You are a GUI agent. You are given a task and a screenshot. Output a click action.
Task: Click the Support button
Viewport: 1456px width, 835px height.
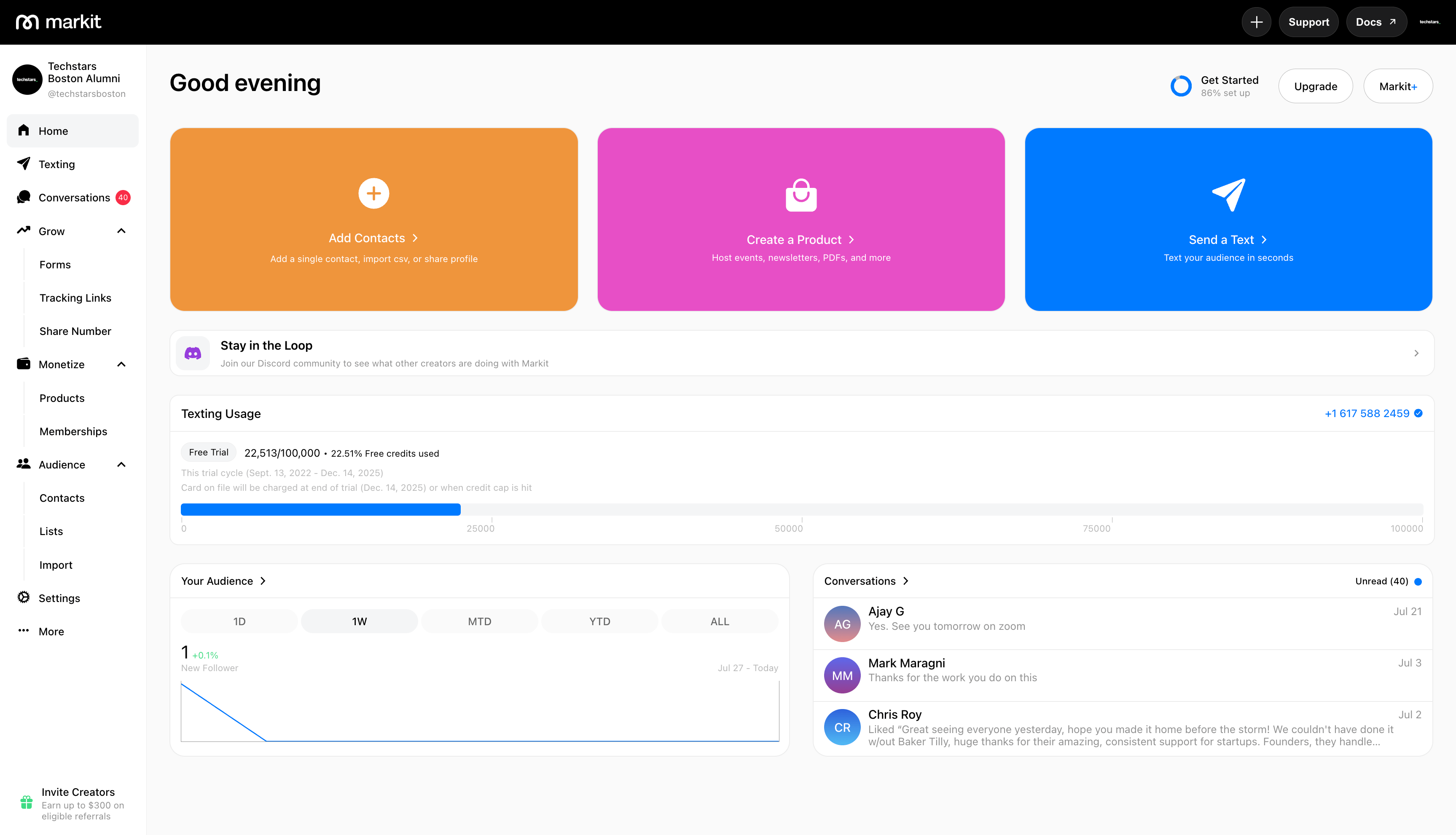tap(1308, 22)
